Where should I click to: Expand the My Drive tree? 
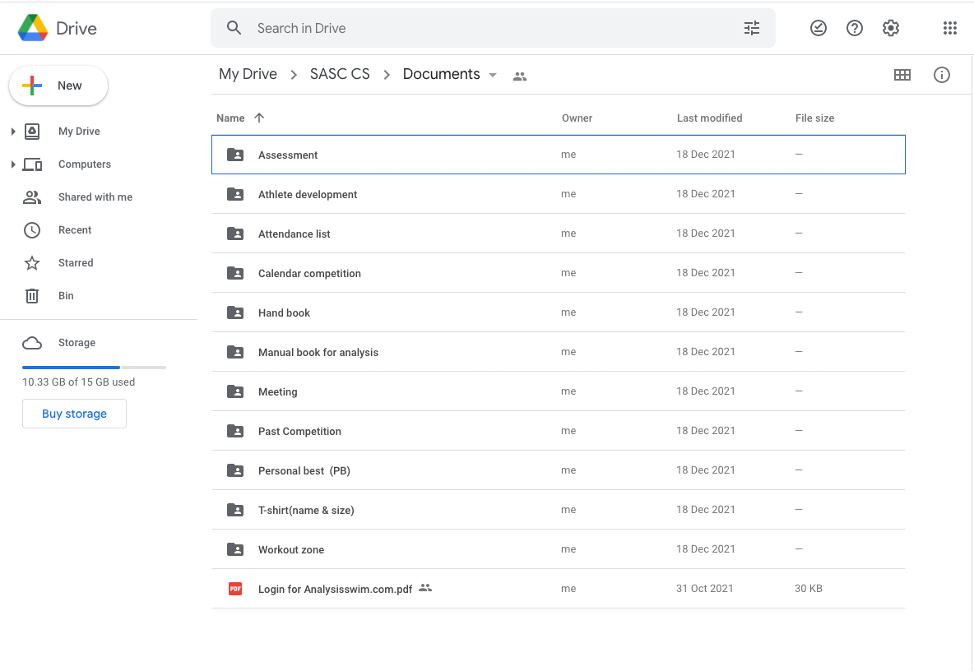[13, 132]
